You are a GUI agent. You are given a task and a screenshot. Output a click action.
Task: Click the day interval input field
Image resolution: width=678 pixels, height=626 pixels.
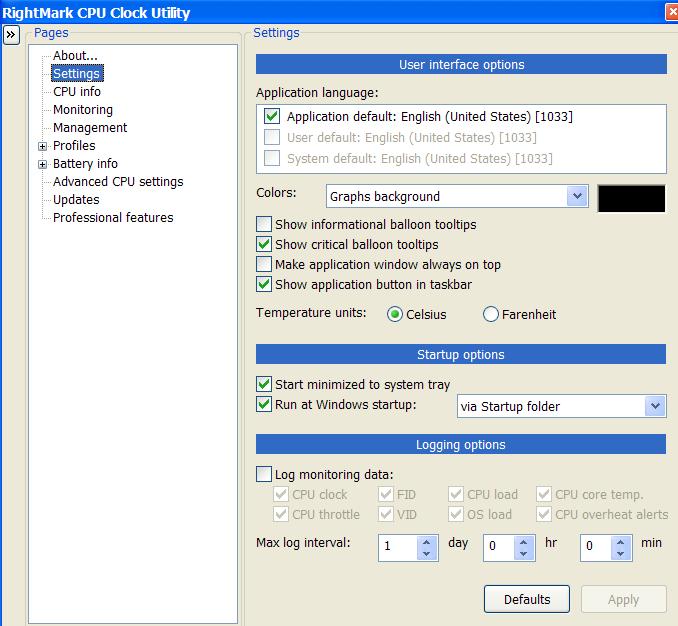point(398,548)
